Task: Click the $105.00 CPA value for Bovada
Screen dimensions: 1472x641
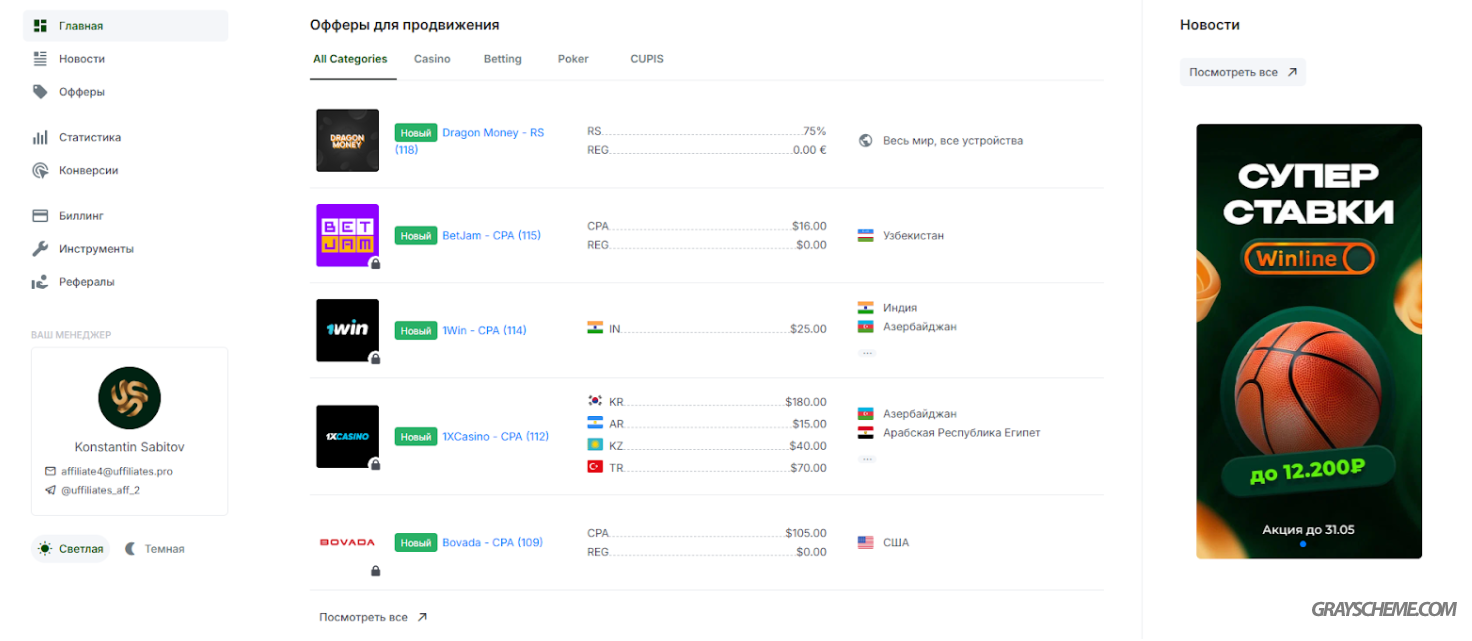Action: 806,533
